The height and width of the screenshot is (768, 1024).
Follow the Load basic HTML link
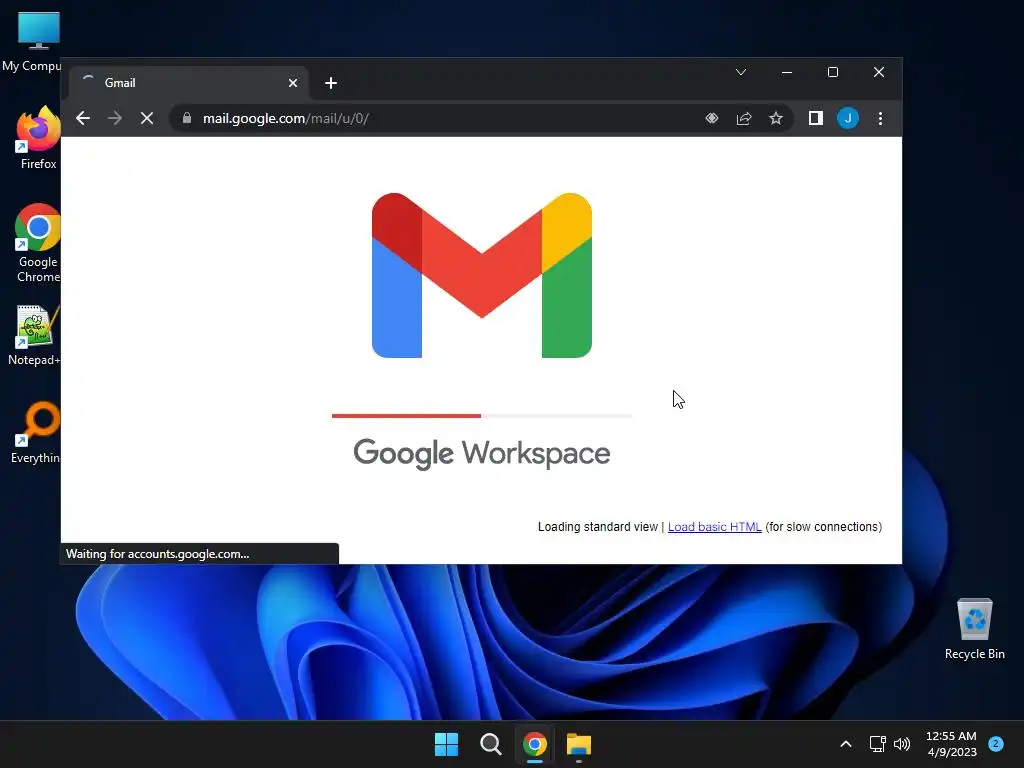tap(714, 527)
